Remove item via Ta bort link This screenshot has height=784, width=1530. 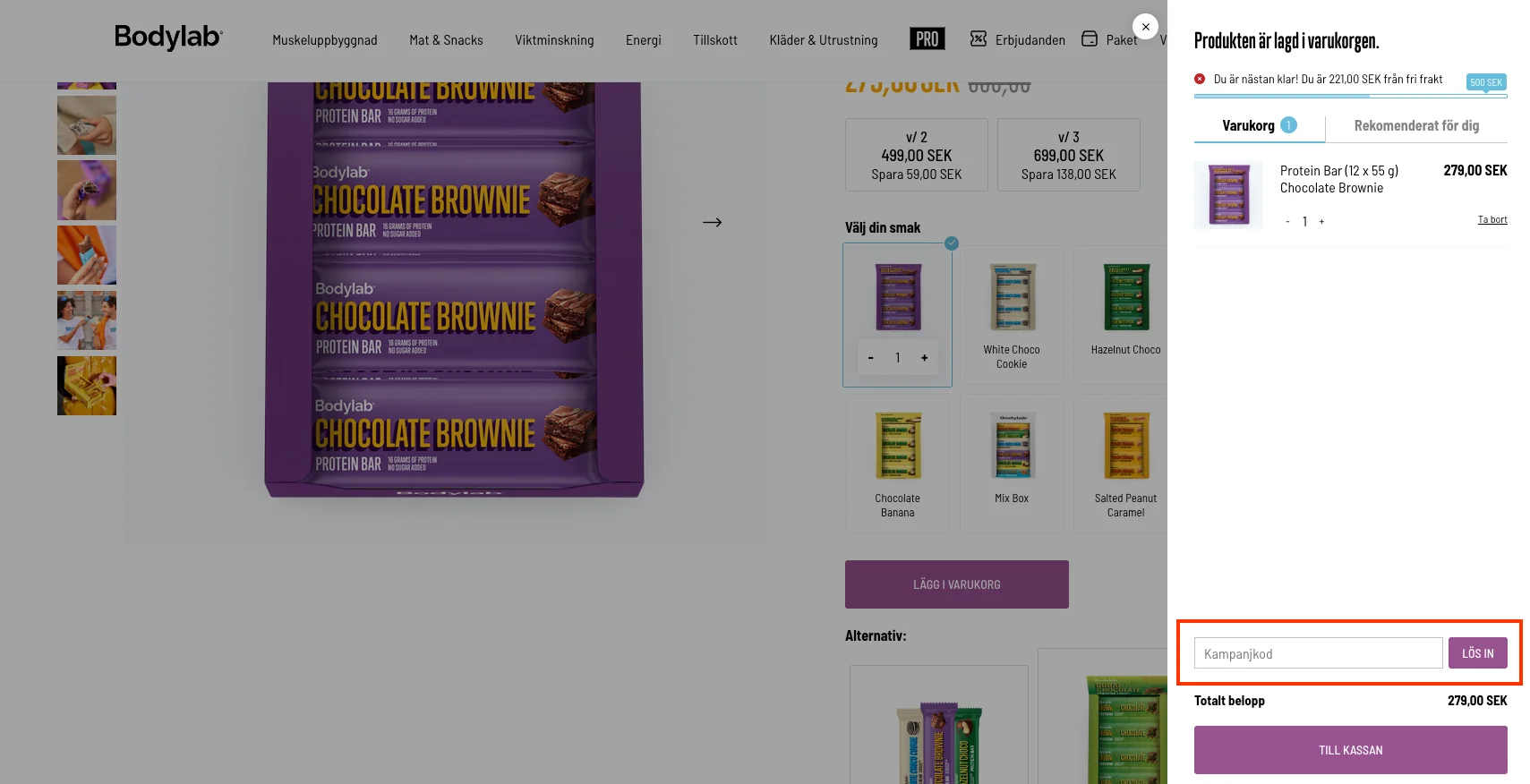point(1492,220)
